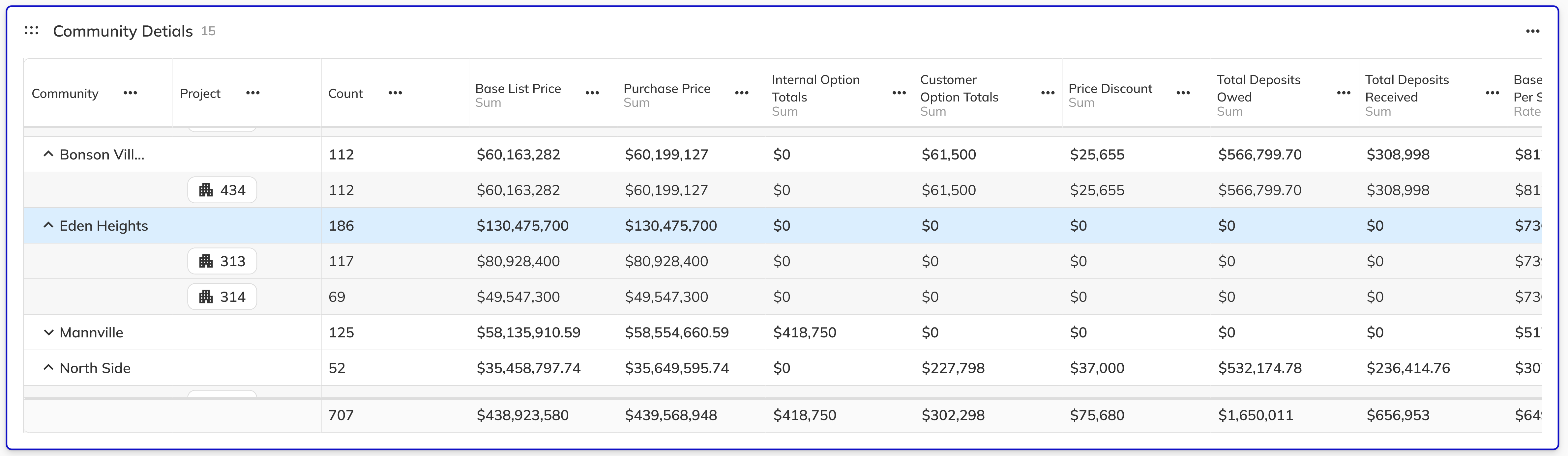Click the footer total count 707
Image resolution: width=1568 pixels, height=456 pixels.
(341, 415)
